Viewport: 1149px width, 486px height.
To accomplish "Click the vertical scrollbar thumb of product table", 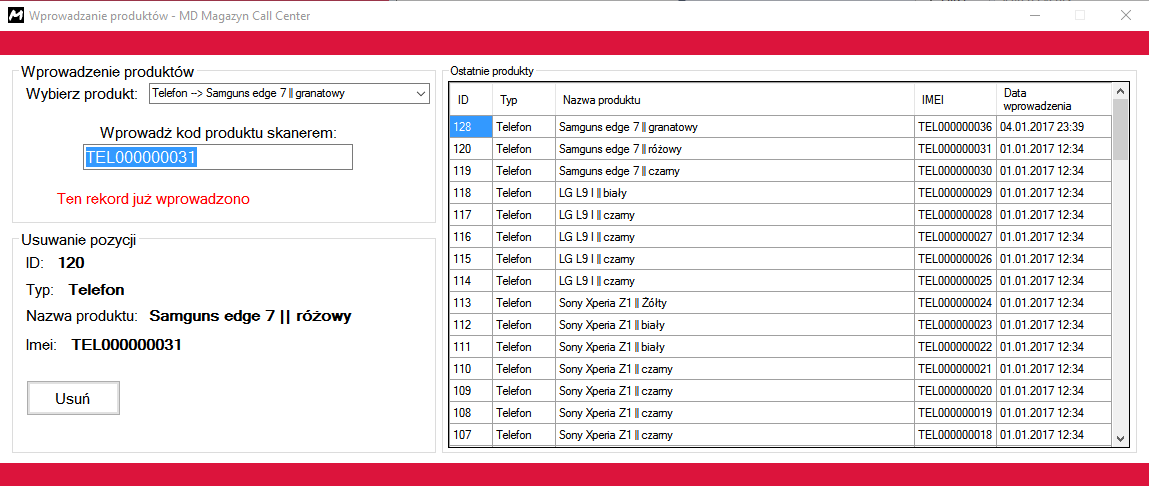I will click(1120, 130).
